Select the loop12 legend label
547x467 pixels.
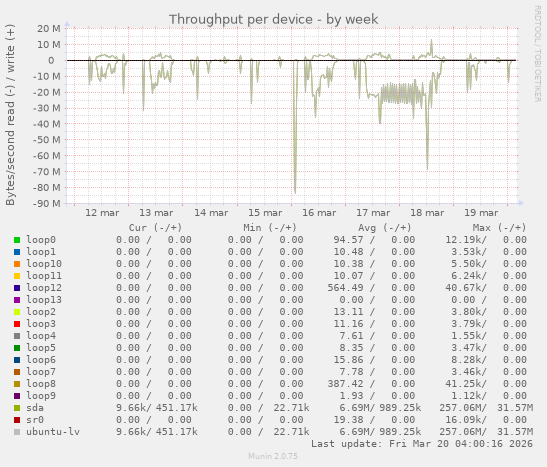44,288
